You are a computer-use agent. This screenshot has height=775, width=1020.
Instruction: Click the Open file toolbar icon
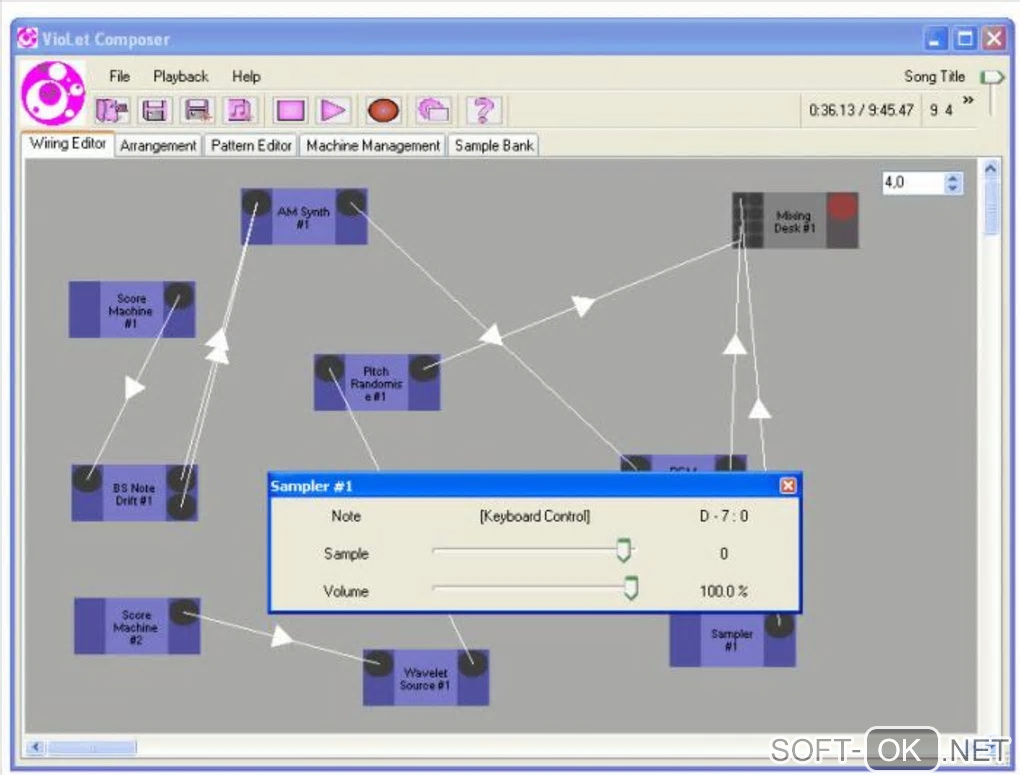pyautogui.click(x=112, y=110)
